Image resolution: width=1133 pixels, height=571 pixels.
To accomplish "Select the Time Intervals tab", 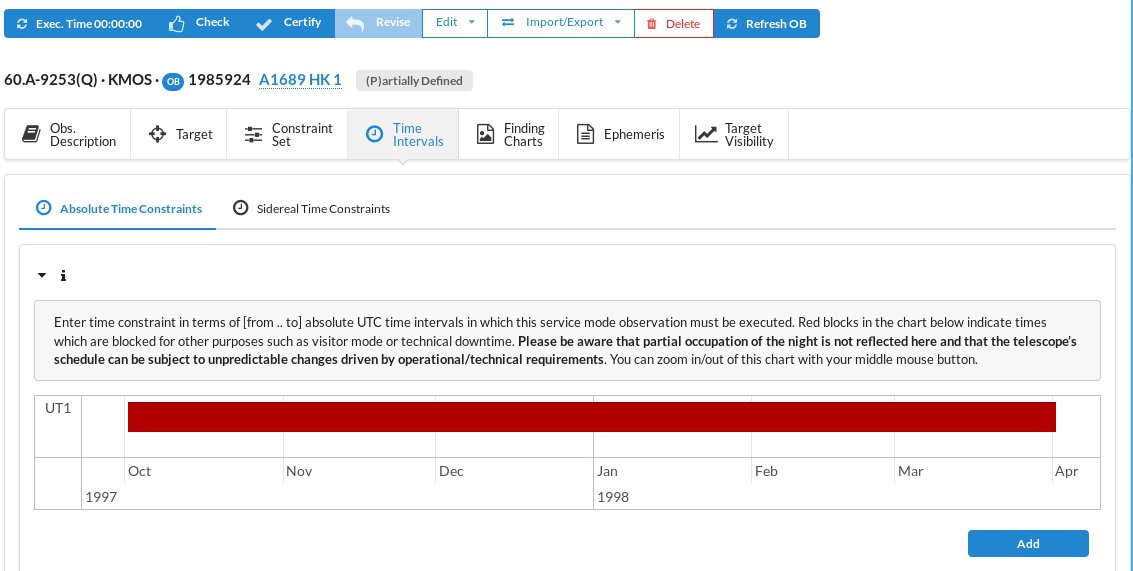I will pos(403,134).
